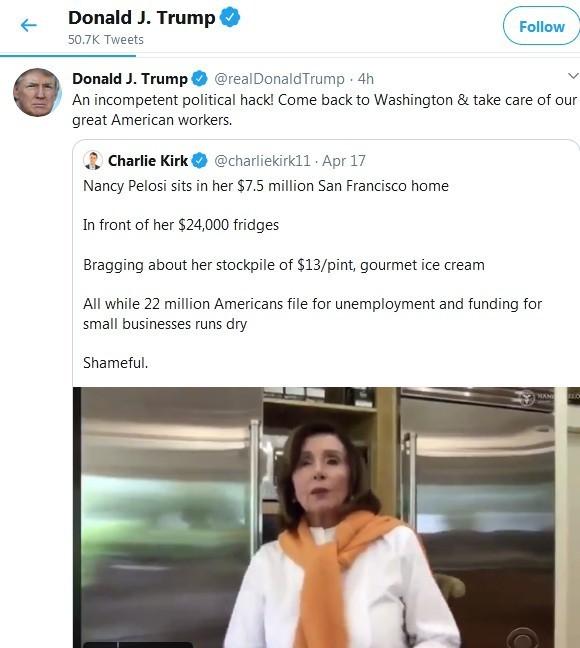Expand the tweet options chevron
The image size is (580, 648).
[x=573, y=76]
